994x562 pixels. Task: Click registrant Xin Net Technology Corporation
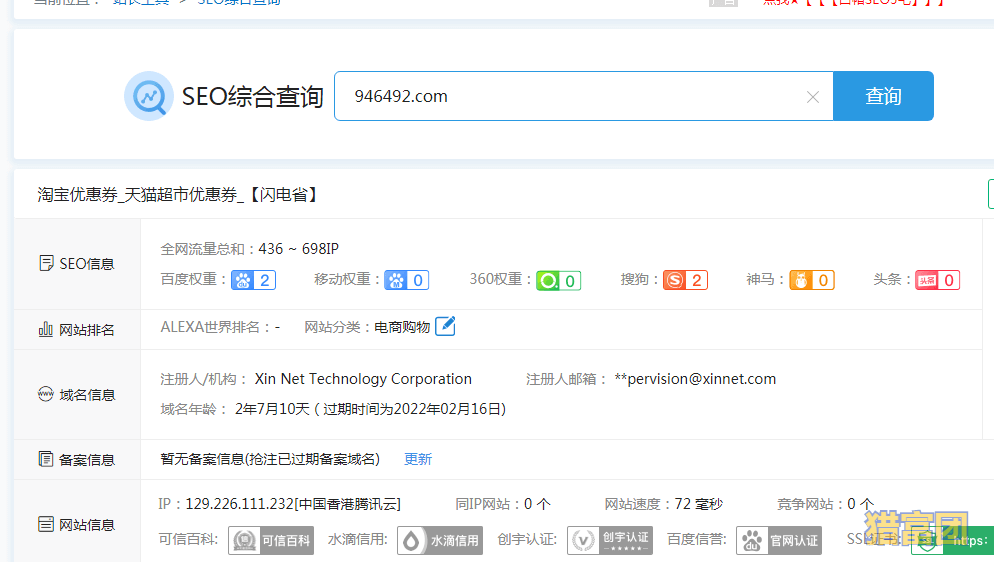[363, 379]
